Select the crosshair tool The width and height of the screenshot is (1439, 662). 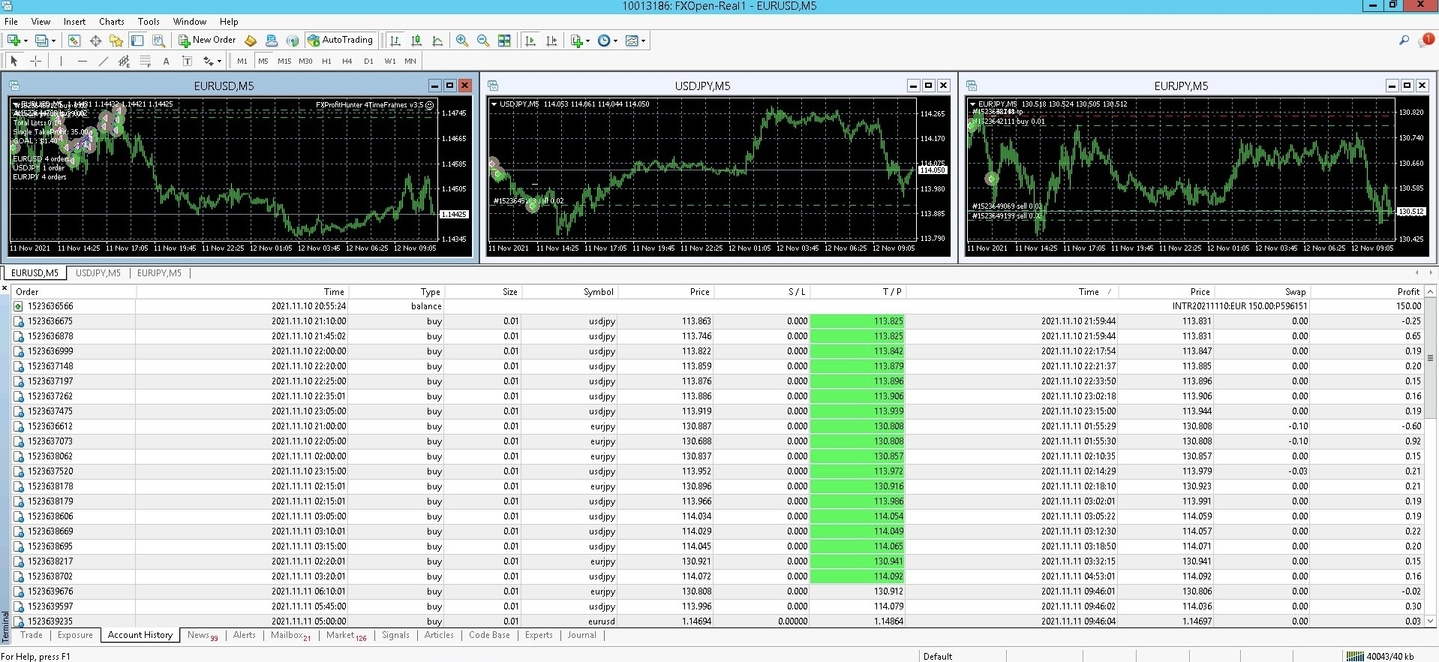tap(36, 61)
